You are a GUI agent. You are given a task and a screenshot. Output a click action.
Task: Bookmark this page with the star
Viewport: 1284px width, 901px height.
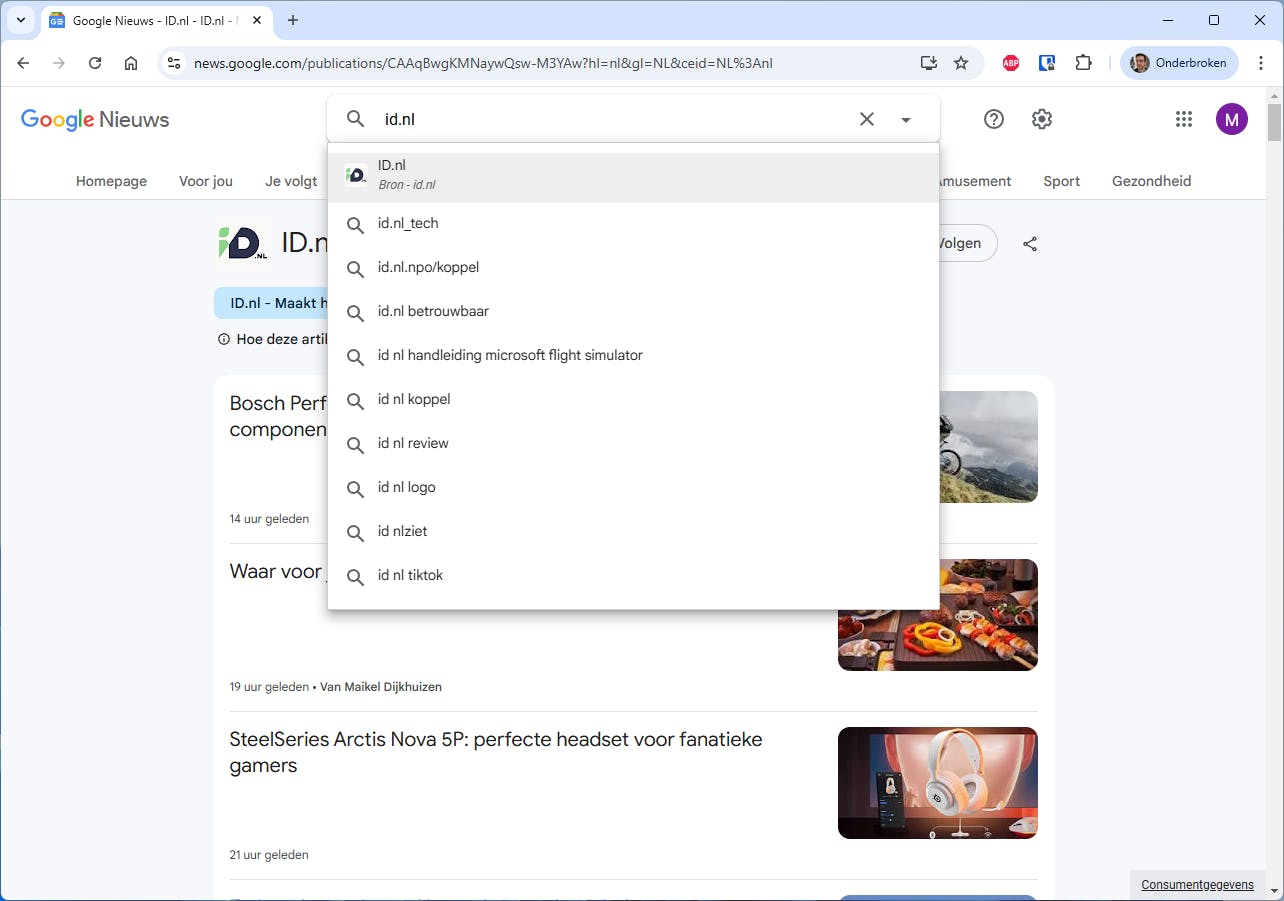tap(961, 62)
